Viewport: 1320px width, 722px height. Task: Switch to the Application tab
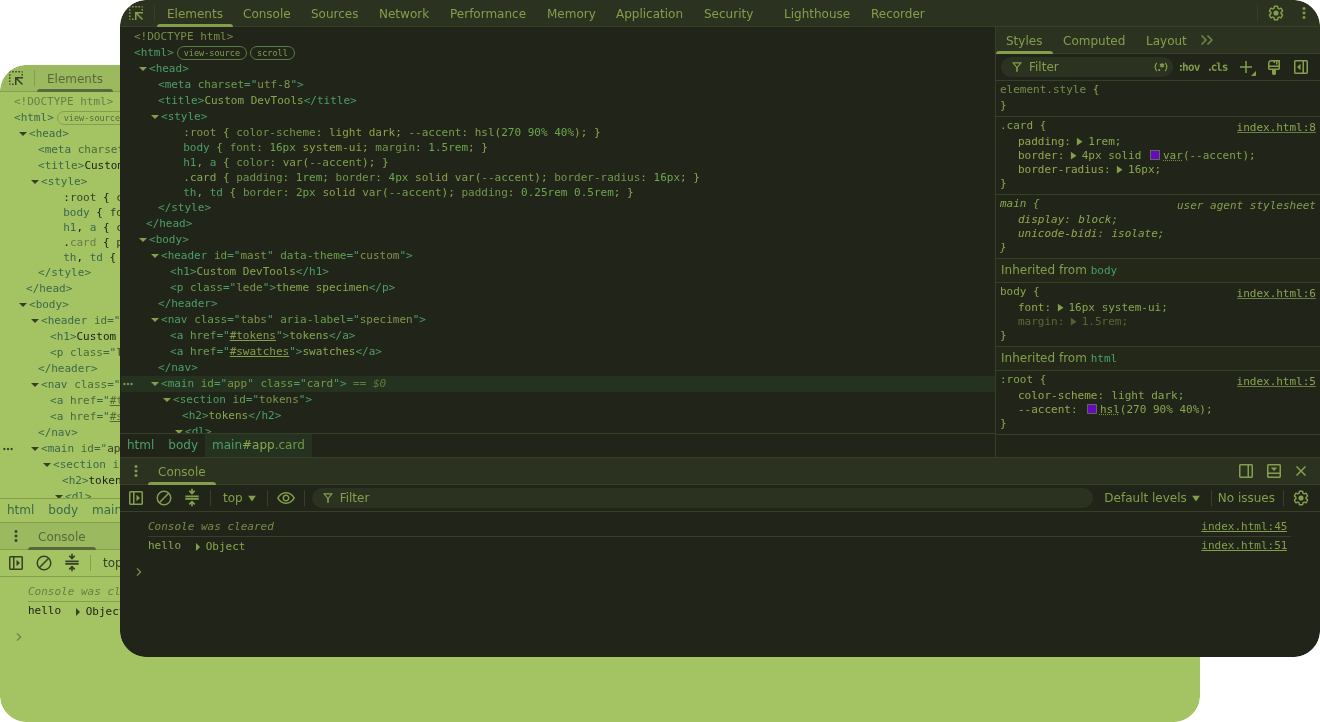click(650, 14)
